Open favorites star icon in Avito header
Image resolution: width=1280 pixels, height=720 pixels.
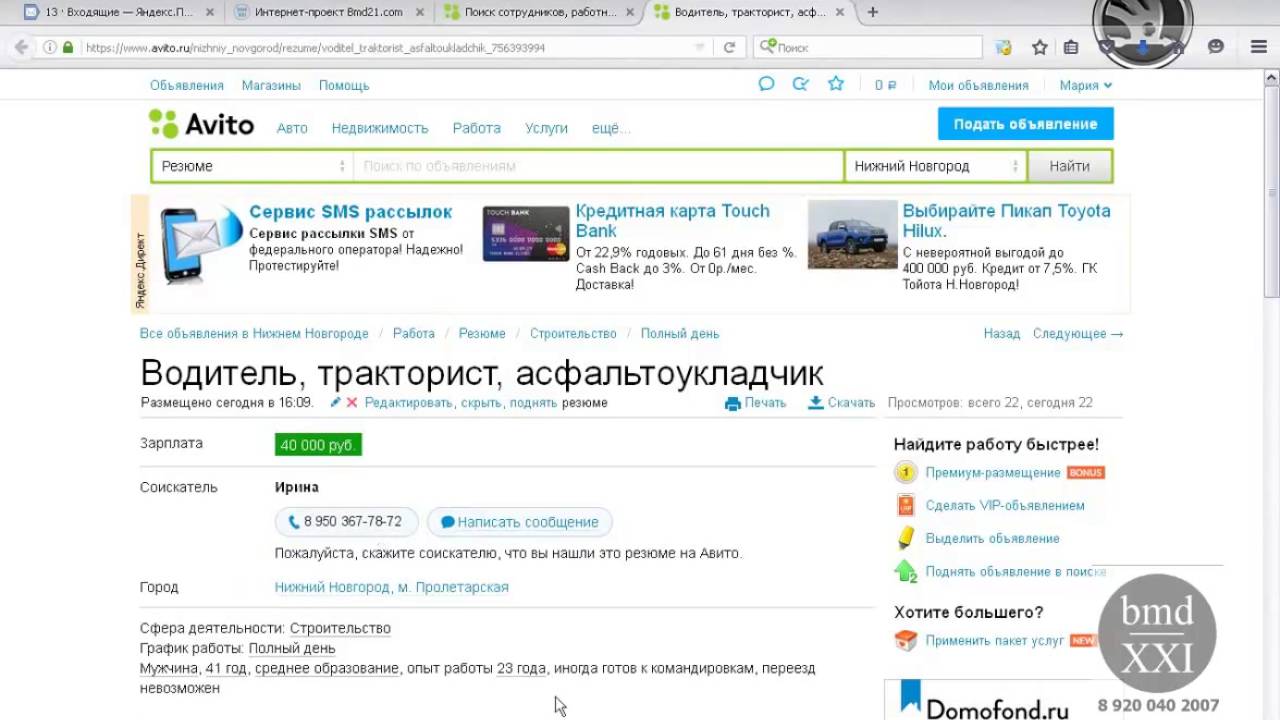tap(836, 84)
